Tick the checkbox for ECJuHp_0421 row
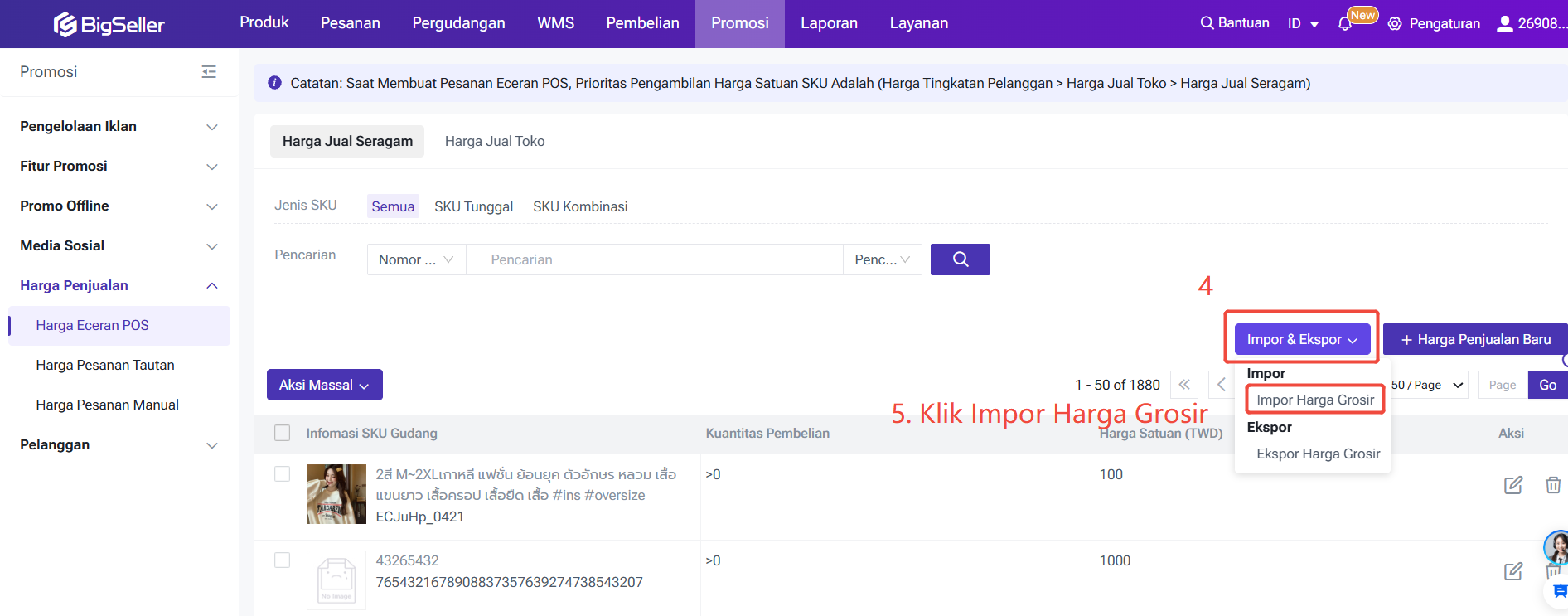This screenshot has width=1568, height=616. pyautogui.click(x=283, y=473)
